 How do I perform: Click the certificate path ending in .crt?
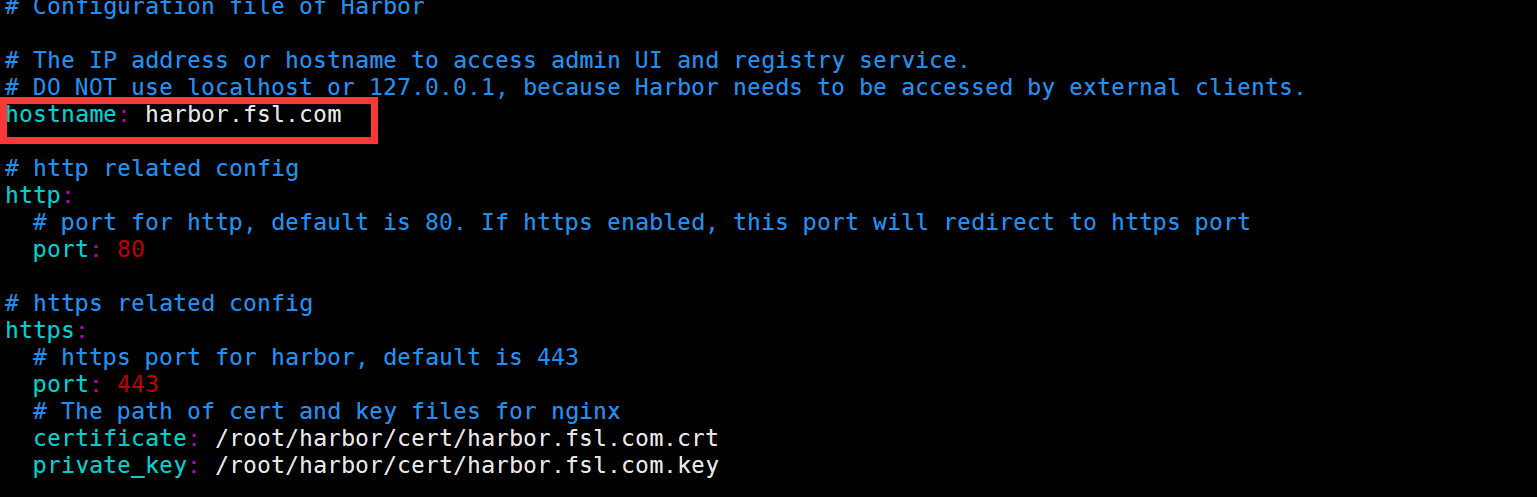click(467, 438)
